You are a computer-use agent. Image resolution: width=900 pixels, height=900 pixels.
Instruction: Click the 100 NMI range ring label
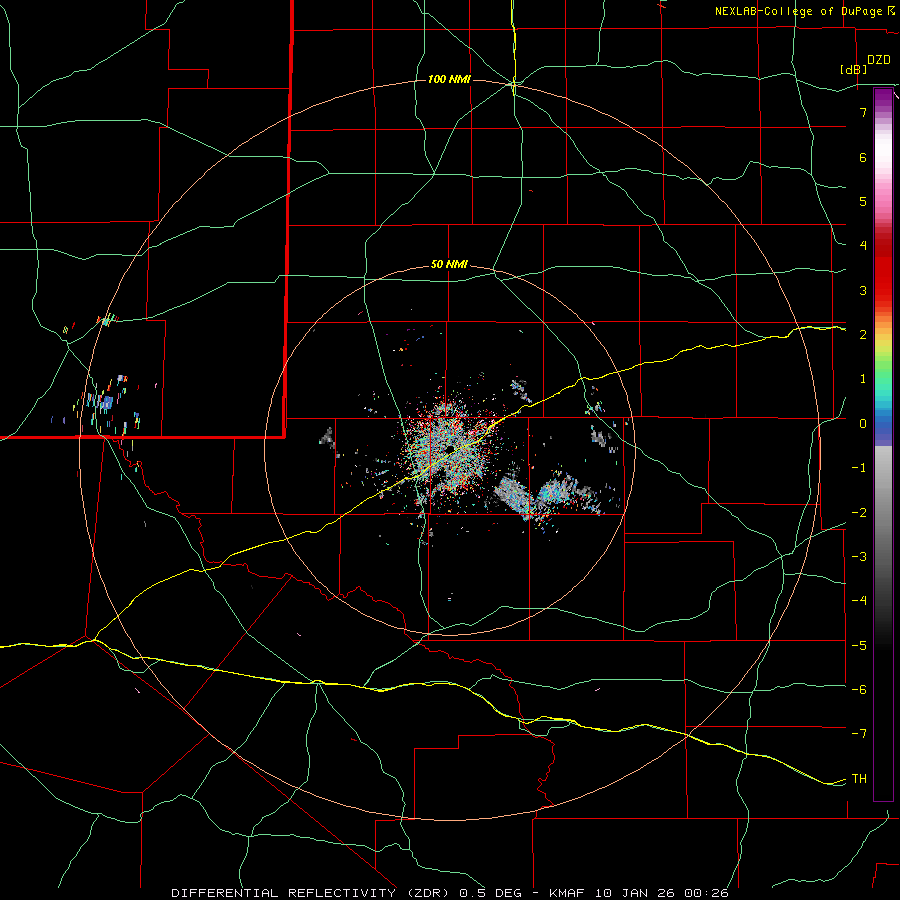449,79
